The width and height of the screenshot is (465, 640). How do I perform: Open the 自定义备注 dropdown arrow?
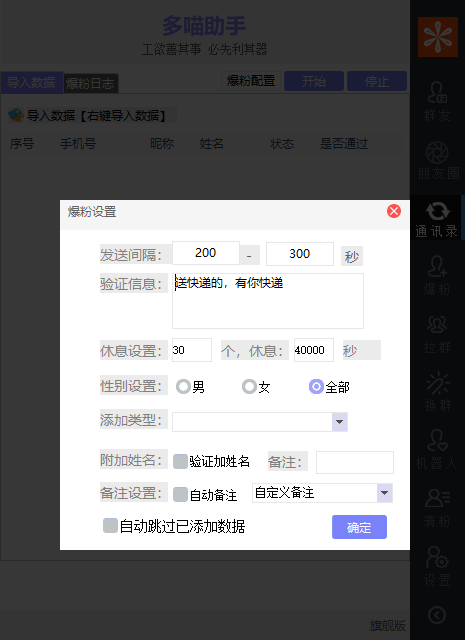click(385, 493)
